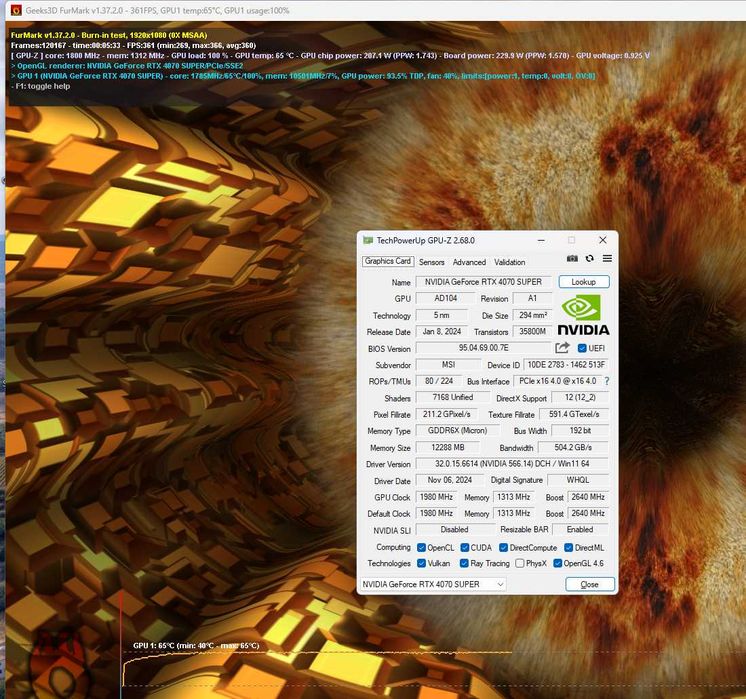
Task: Click the Bandwidth value 504.2 GB/s
Action: [573, 447]
